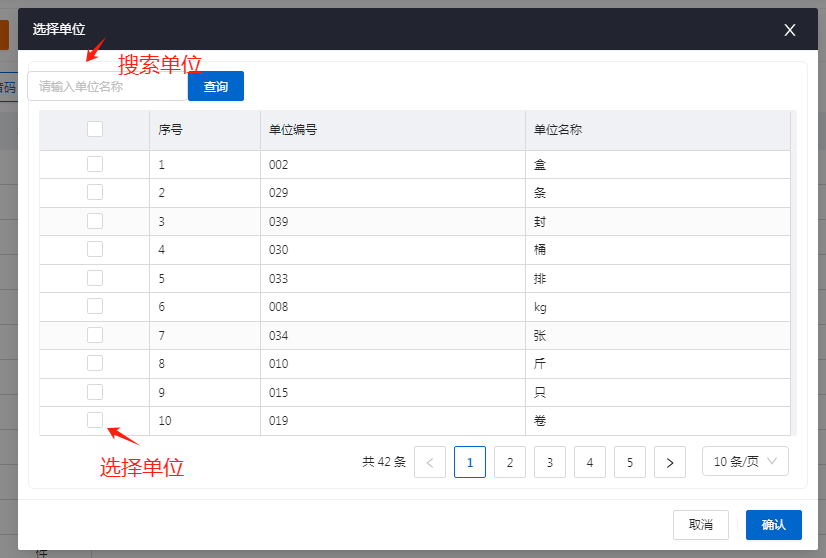Click the 单位名称 column header
826x558 pixels.
click(558, 130)
